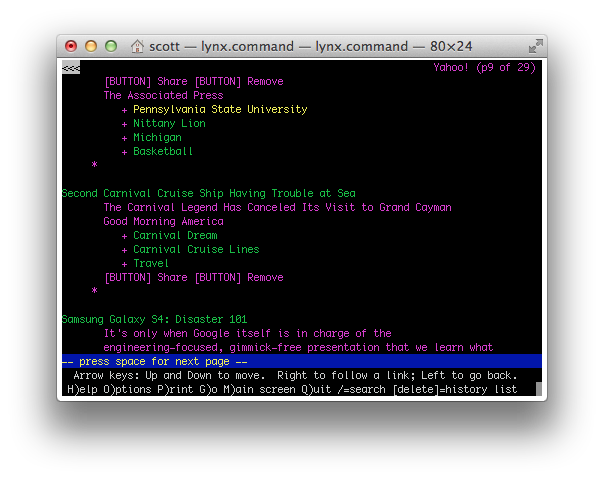604x480 pixels.
Task: Click P)rint in the bottom command line
Action: [x=175, y=389]
